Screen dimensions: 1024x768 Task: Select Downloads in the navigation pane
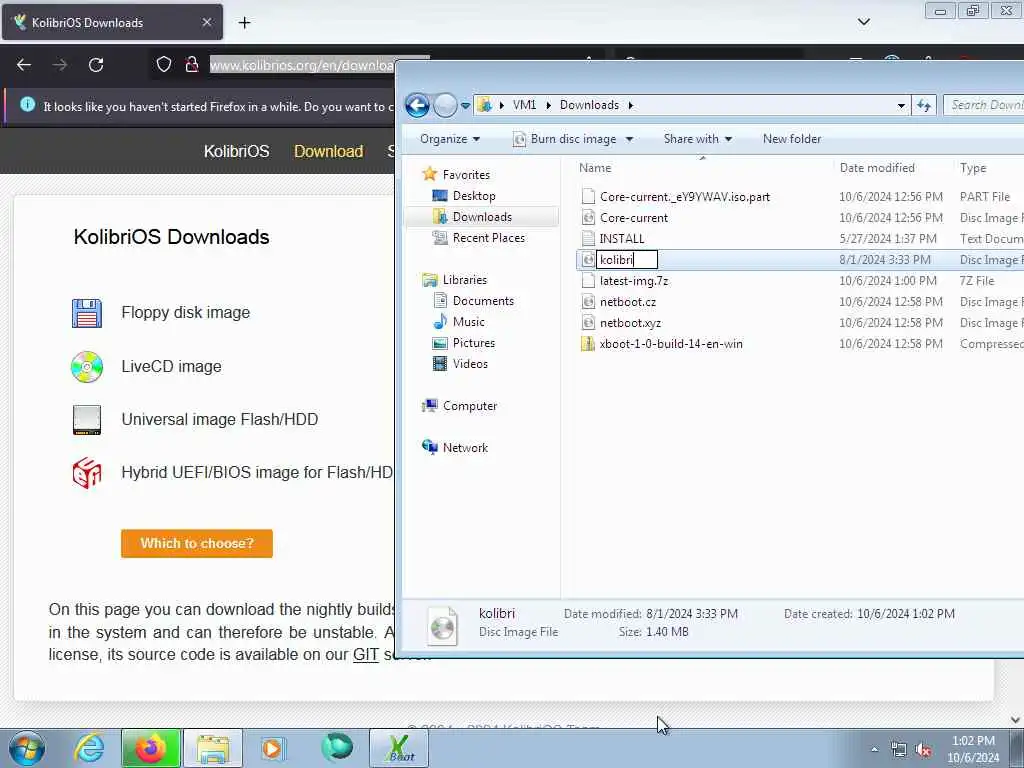click(x=482, y=217)
